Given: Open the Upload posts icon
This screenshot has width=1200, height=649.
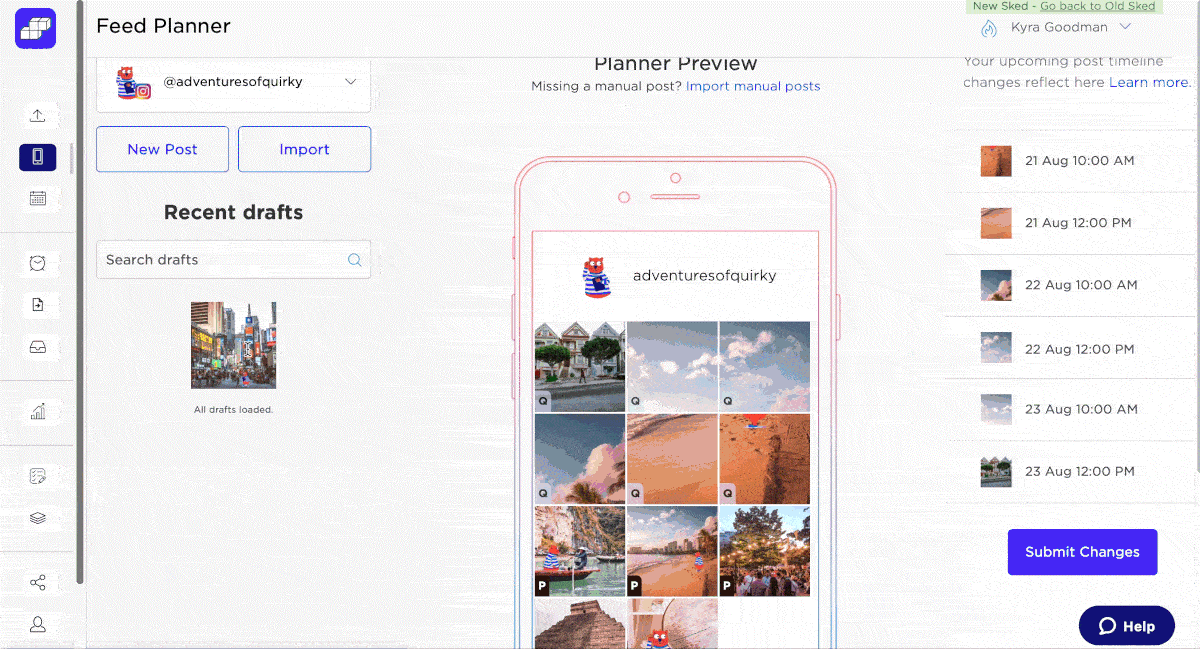Looking at the screenshot, I should (38, 115).
